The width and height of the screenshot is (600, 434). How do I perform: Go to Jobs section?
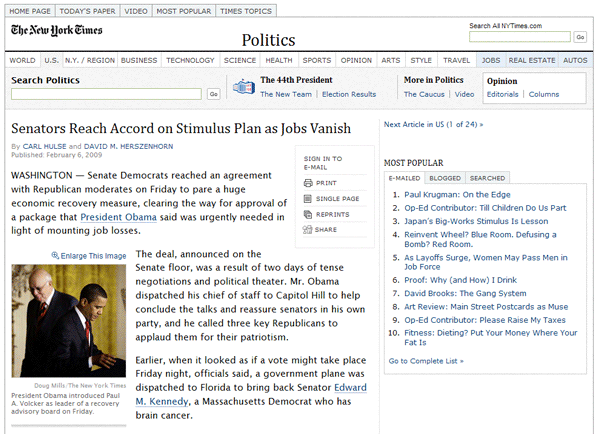[x=491, y=60]
